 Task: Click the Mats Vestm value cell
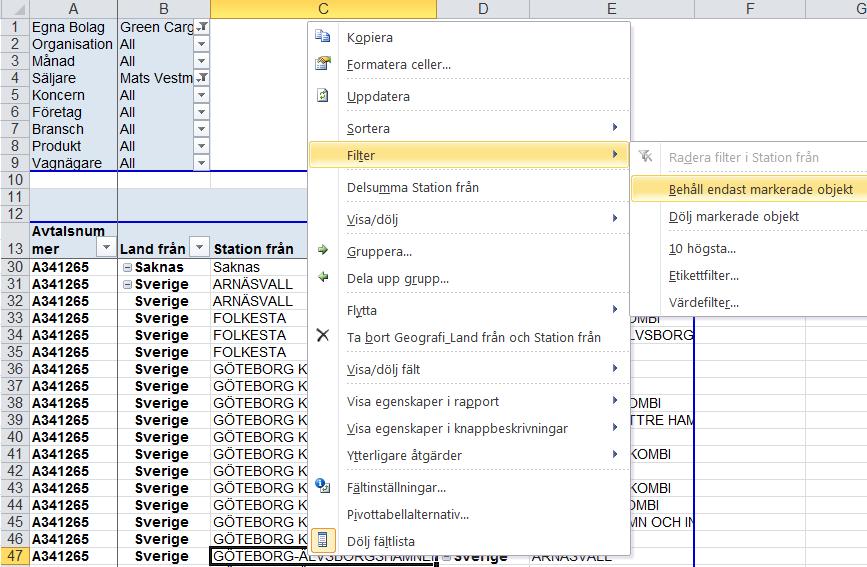click(156, 78)
